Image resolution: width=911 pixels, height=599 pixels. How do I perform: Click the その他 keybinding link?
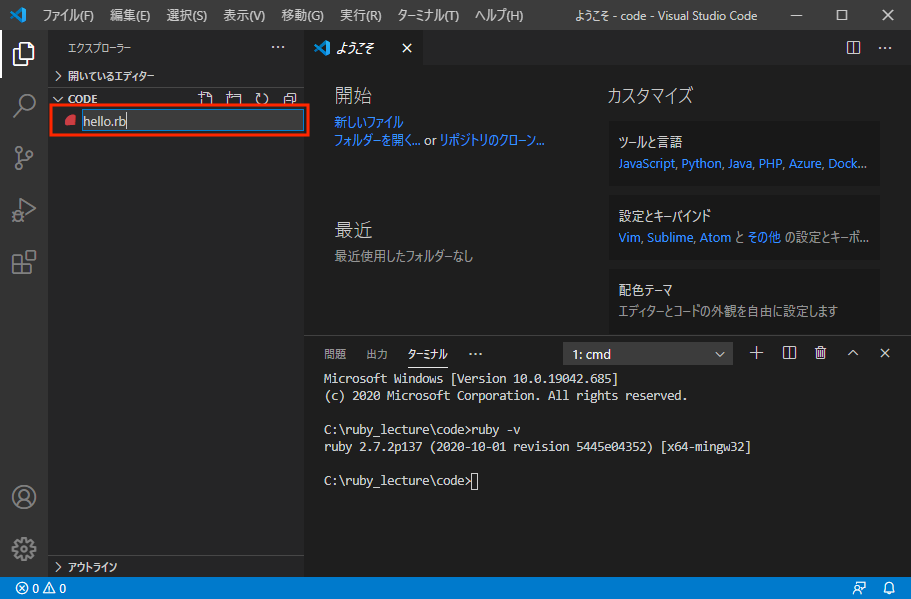point(764,238)
